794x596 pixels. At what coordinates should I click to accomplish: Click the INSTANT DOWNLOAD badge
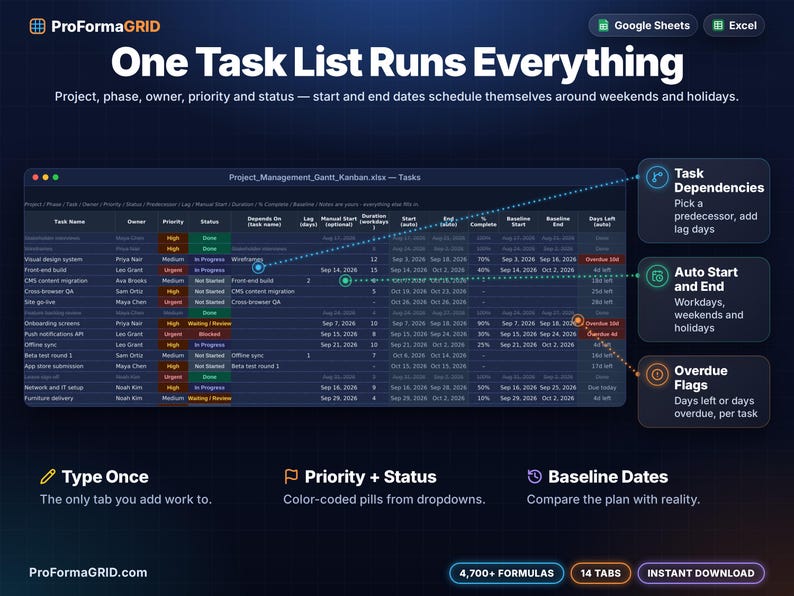pyautogui.click(x=701, y=573)
